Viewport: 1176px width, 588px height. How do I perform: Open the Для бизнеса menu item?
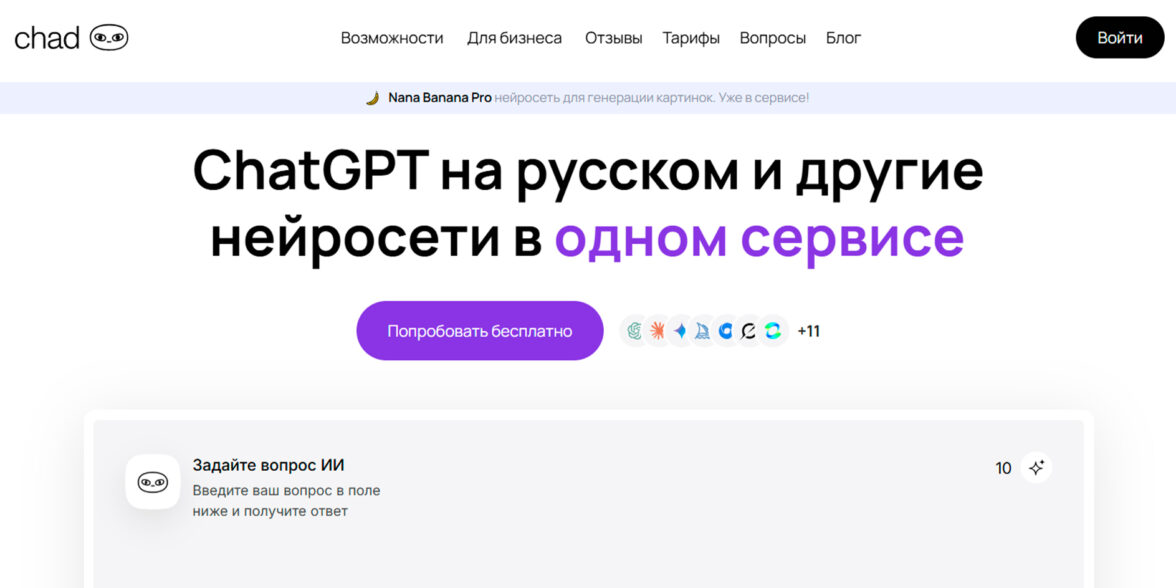[514, 38]
